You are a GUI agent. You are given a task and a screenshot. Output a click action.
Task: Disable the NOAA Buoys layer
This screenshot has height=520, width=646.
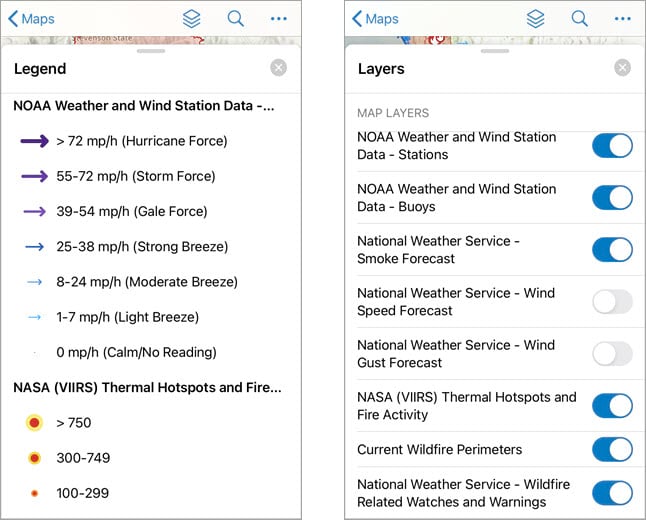612,197
